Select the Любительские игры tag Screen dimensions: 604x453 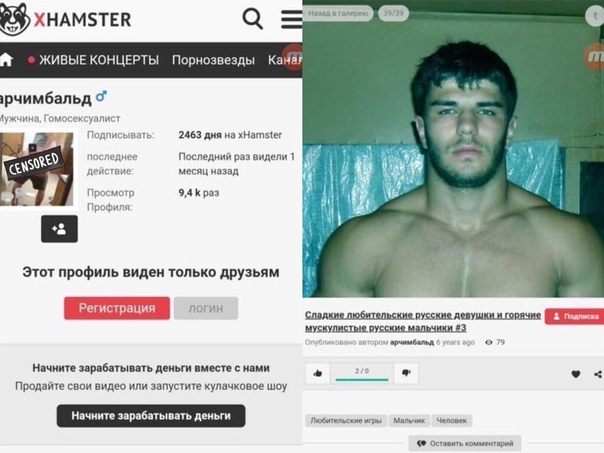point(346,421)
